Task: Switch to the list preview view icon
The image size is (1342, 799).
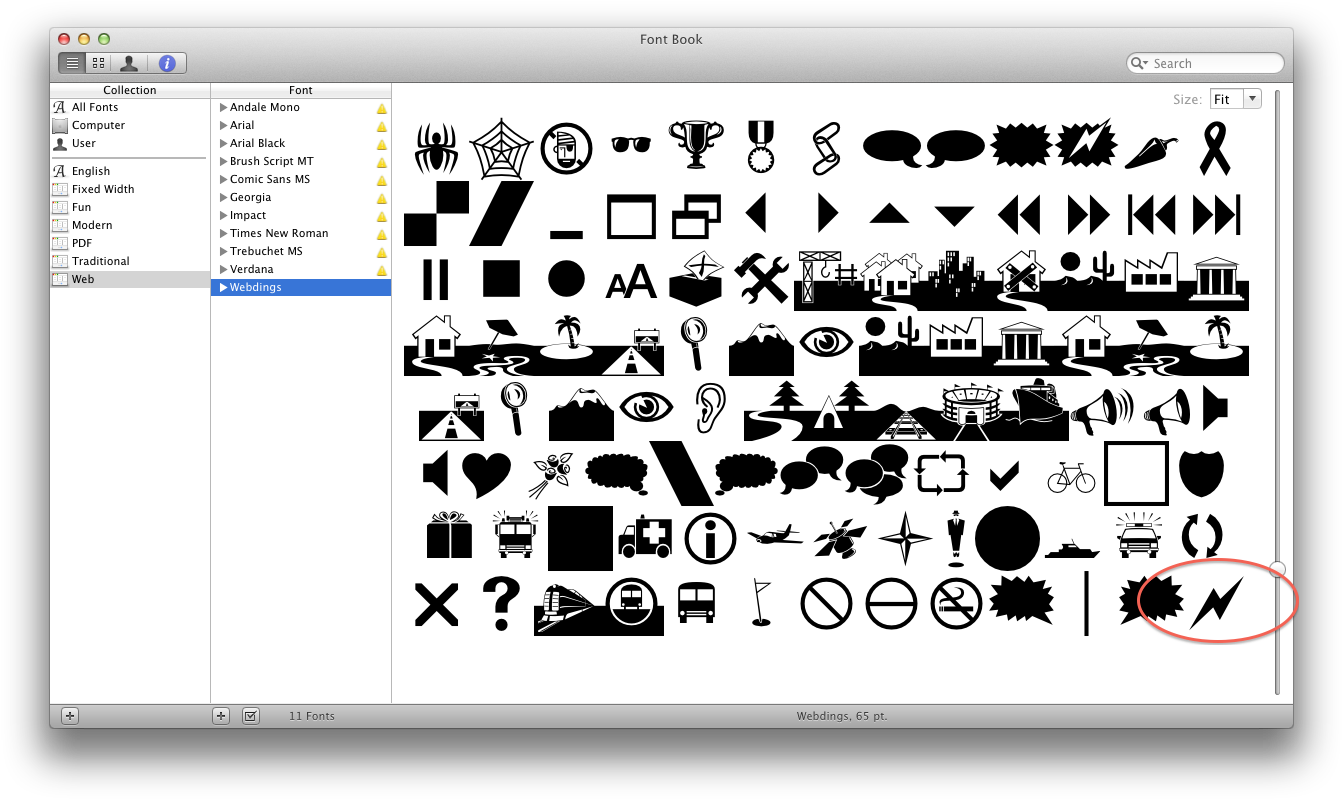Action: coord(72,63)
